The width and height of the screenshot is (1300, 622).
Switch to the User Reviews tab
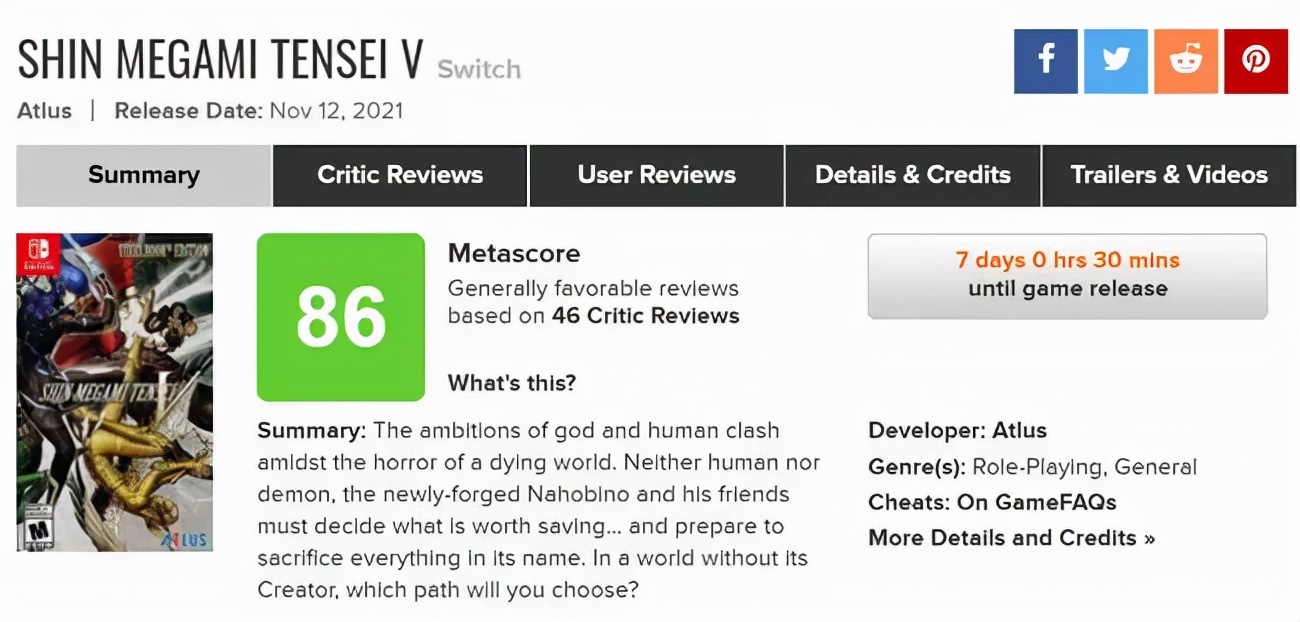click(657, 175)
